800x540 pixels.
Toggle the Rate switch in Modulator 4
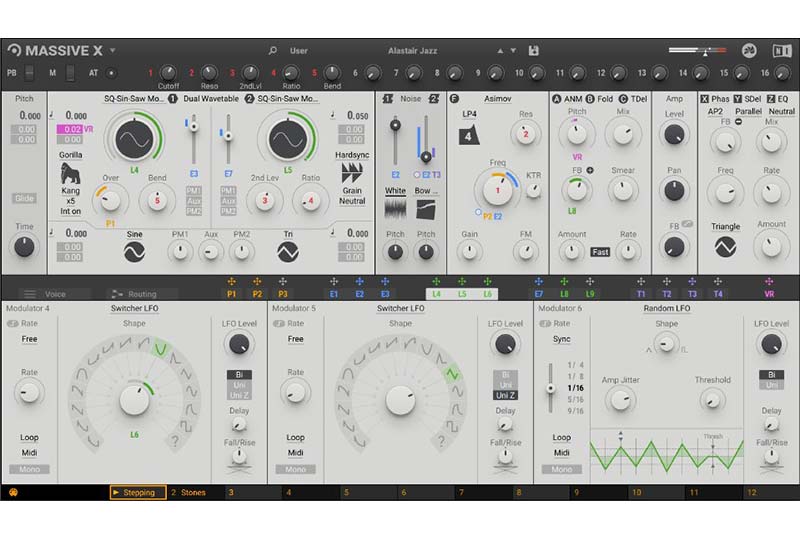[13, 324]
